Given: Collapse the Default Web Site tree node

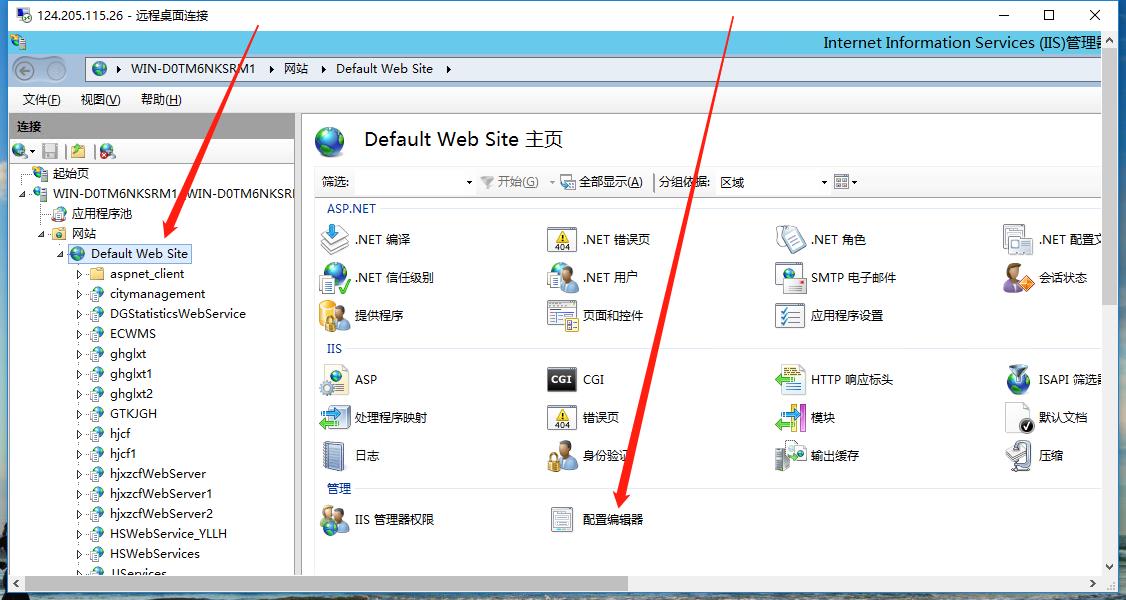Looking at the screenshot, I should pyautogui.click(x=60, y=254).
